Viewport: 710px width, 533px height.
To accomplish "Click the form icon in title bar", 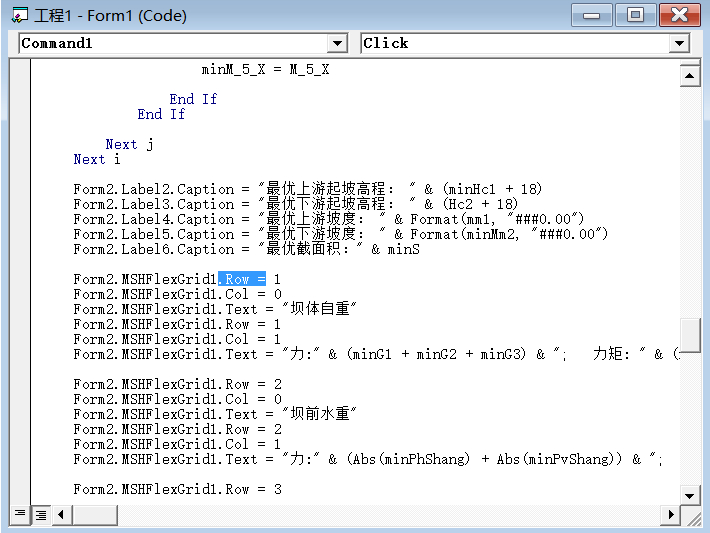I will coord(19,15).
